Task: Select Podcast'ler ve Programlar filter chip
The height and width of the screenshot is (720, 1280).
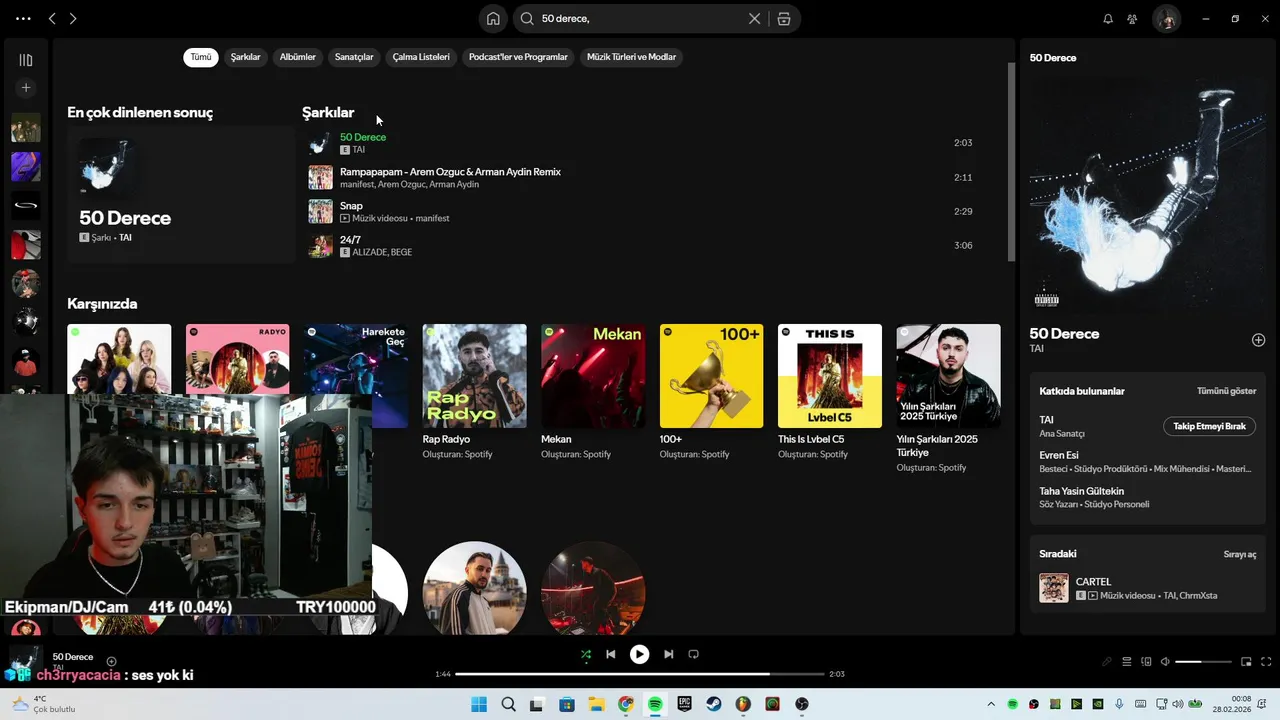Action: pyautogui.click(x=518, y=57)
